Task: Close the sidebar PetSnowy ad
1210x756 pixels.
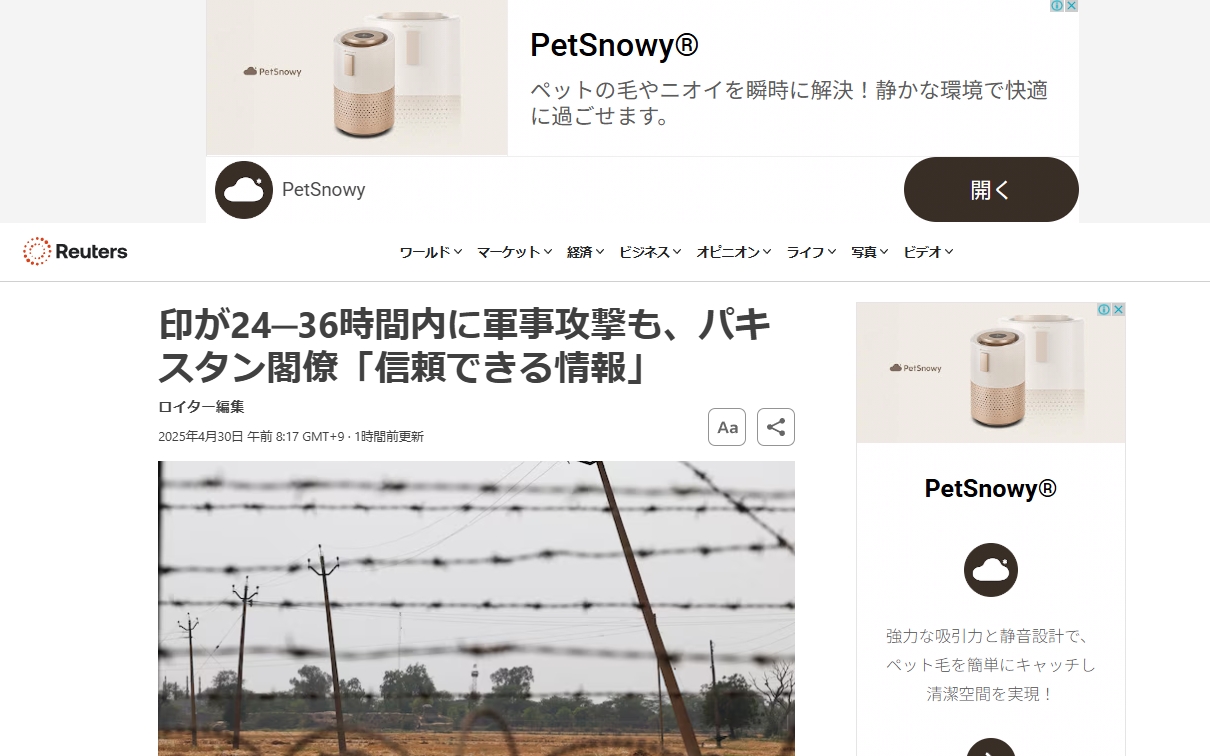Action: pos(1118,310)
